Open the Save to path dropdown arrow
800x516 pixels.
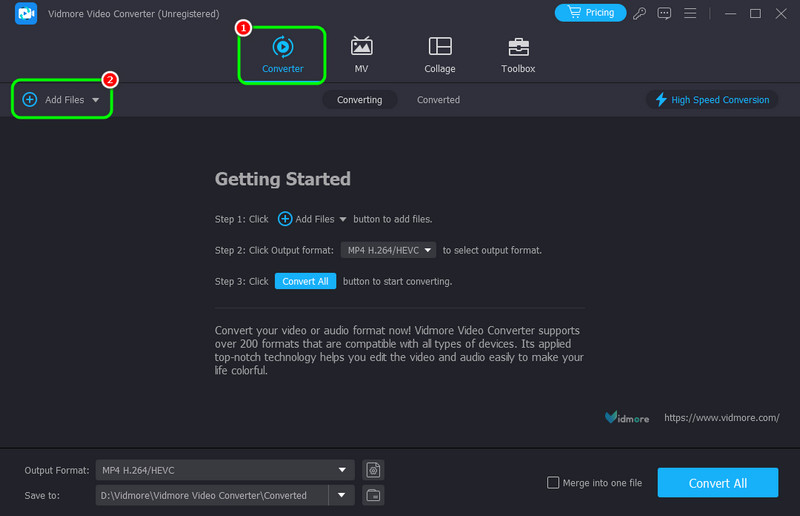(343, 495)
